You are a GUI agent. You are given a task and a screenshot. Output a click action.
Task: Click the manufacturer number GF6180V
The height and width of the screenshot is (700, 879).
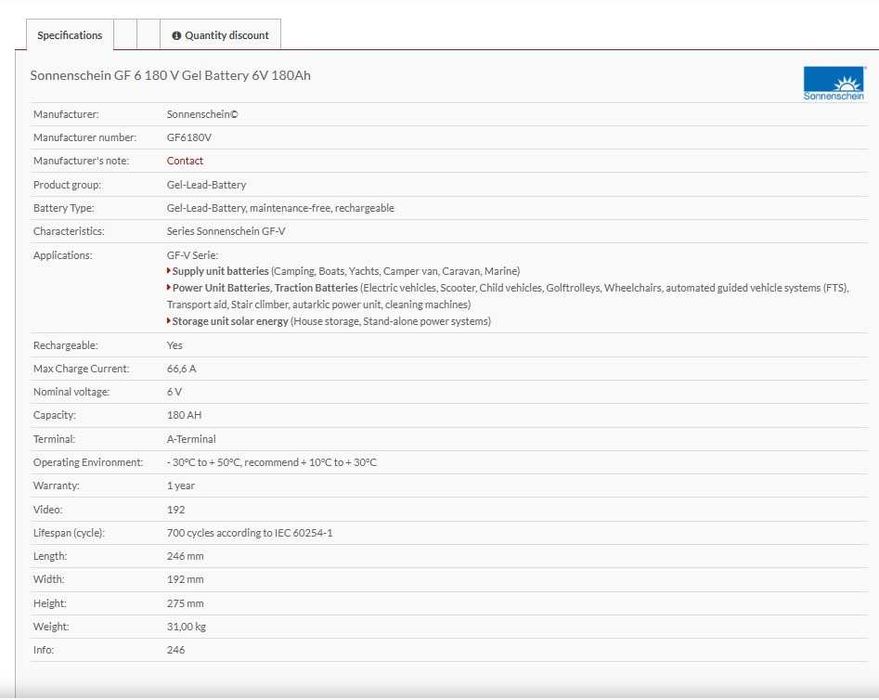(x=189, y=138)
